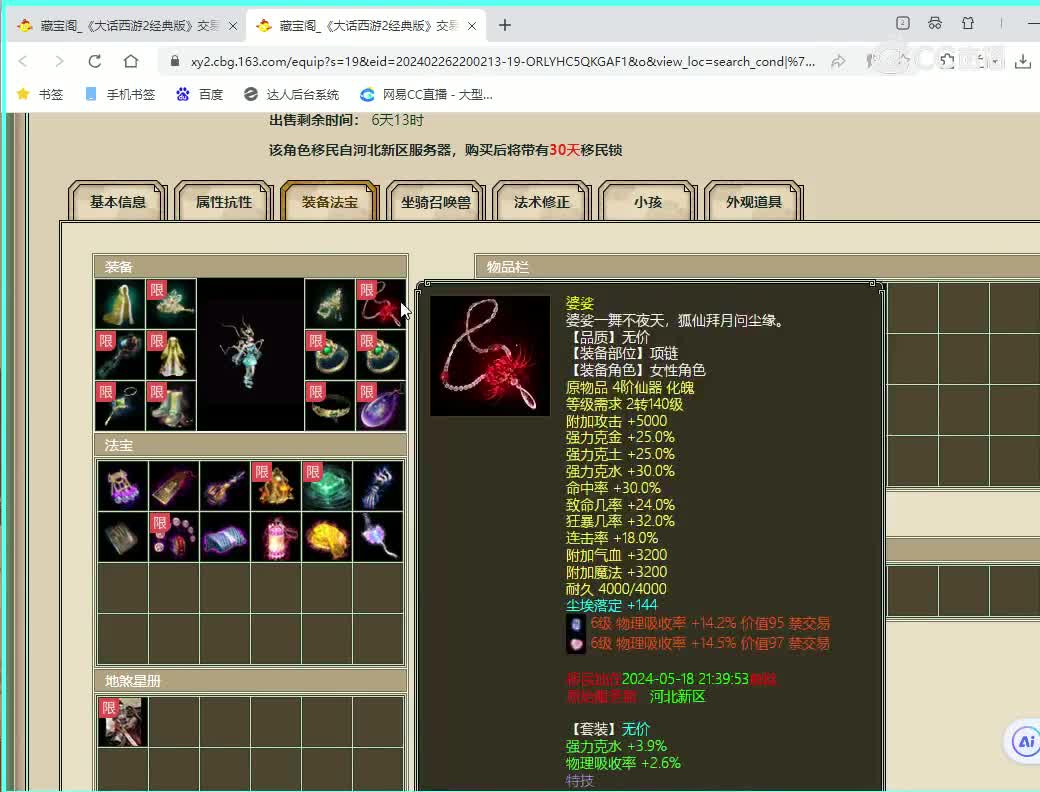Open the extensions puzzle icon

[x=947, y=61]
